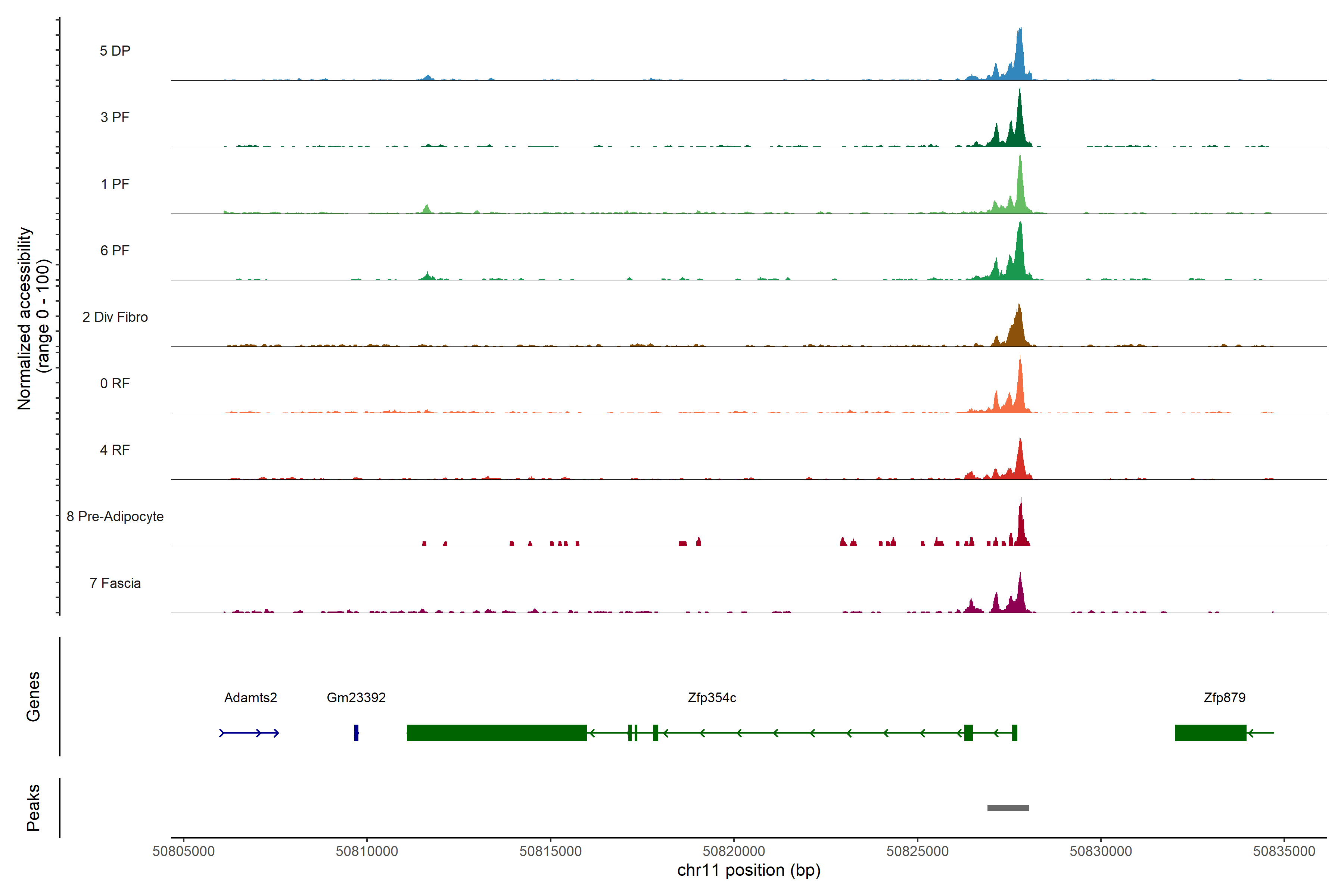Click the 3 PF track label
The image size is (1344, 896).
(x=115, y=117)
